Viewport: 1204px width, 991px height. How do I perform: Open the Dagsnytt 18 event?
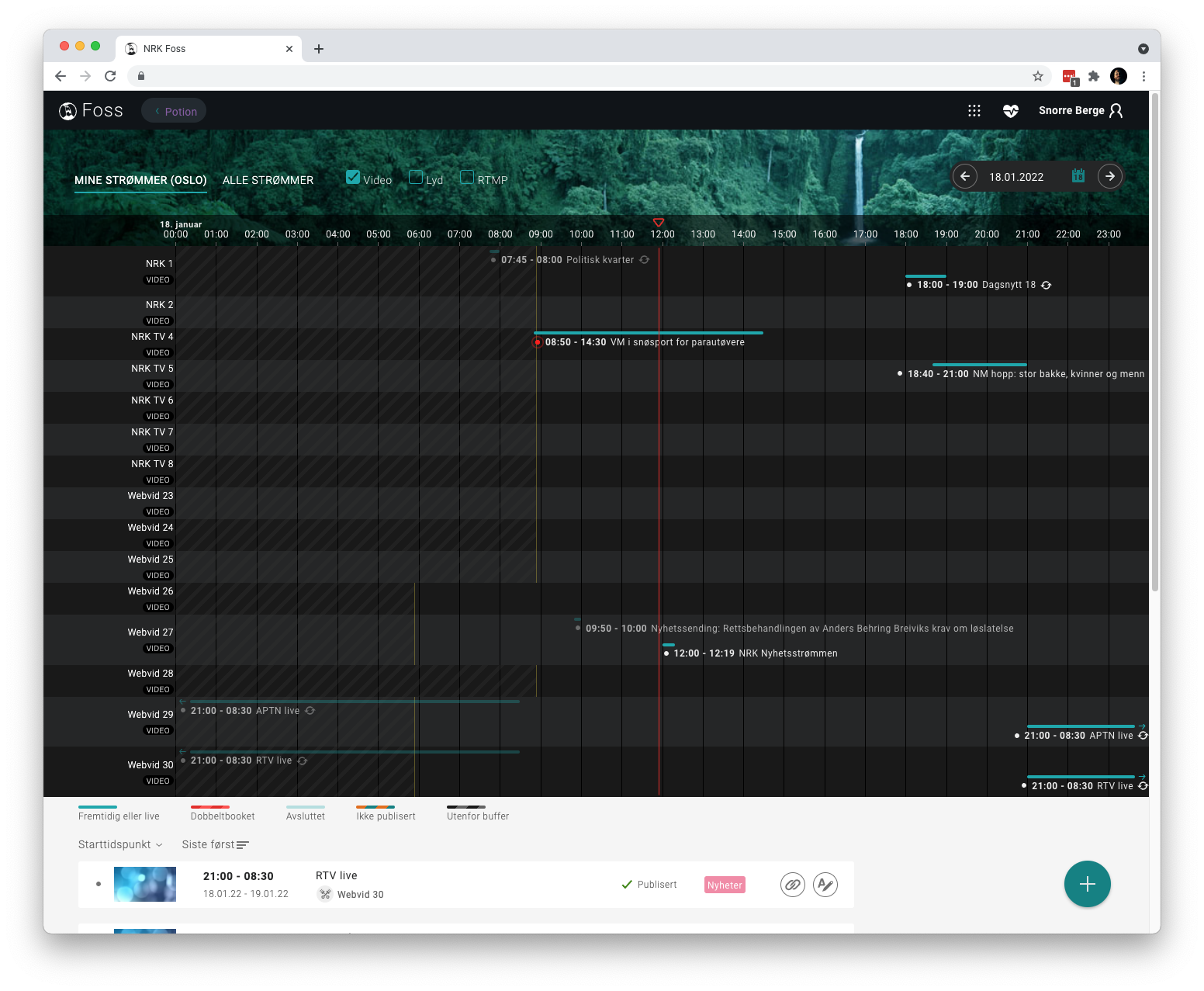[976, 285]
